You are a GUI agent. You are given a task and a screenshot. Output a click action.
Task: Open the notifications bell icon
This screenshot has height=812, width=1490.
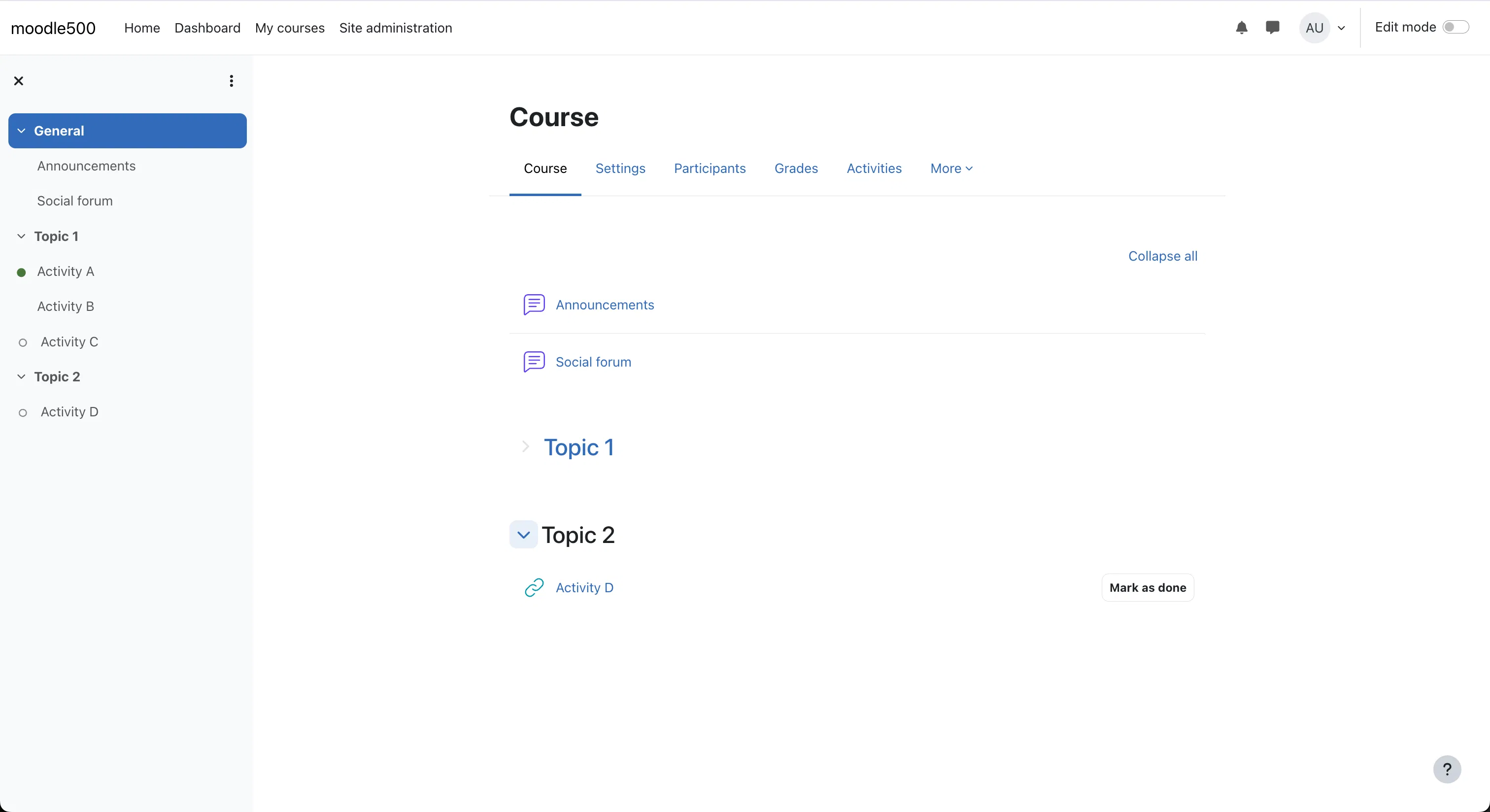coord(1241,28)
